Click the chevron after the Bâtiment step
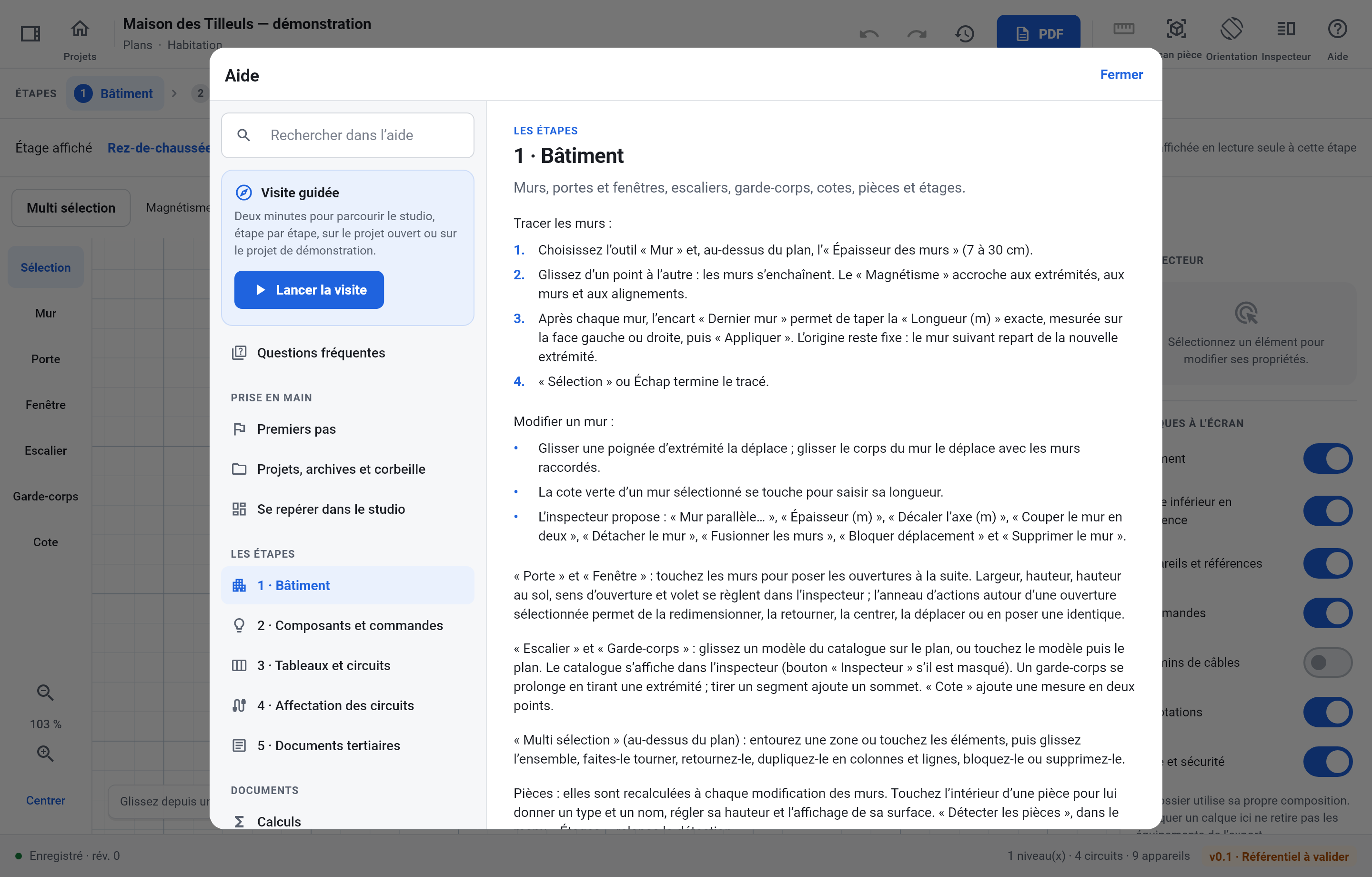The image size is (1372, 877). point(174,93)
